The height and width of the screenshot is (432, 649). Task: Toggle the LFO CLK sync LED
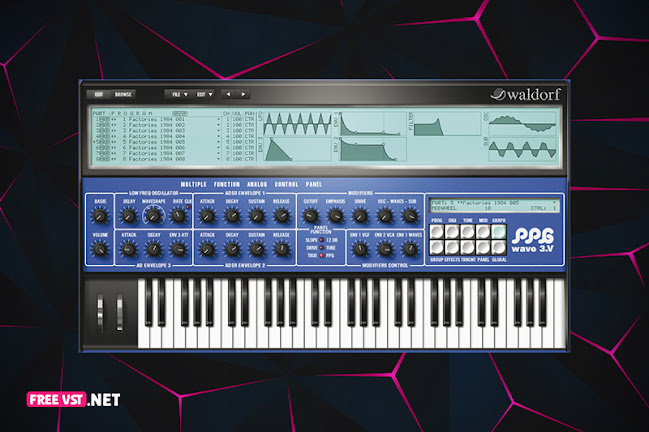188,206
